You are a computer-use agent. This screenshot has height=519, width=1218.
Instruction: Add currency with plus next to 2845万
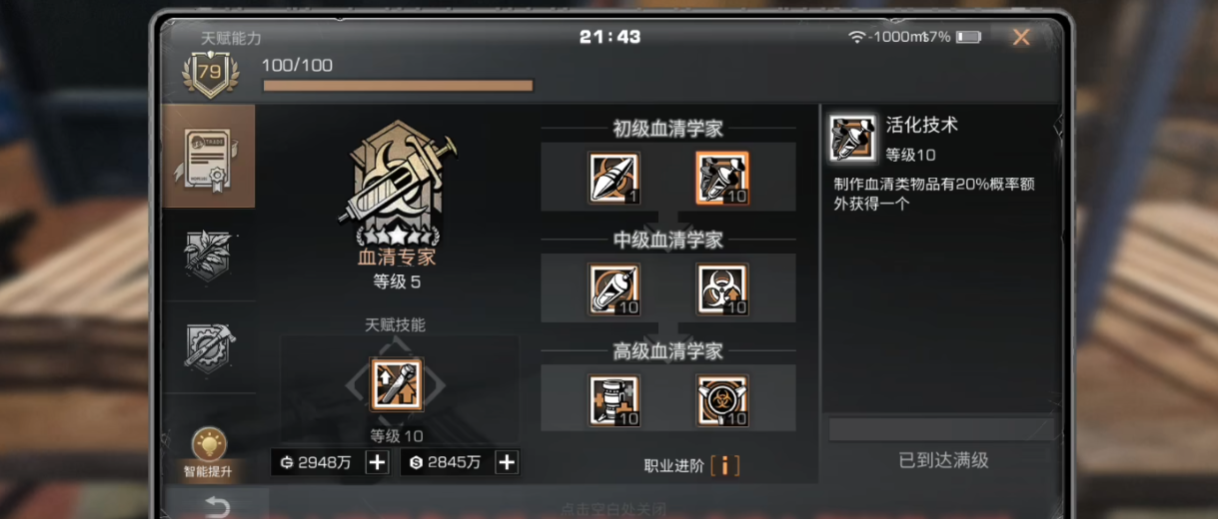pos(507,462)
